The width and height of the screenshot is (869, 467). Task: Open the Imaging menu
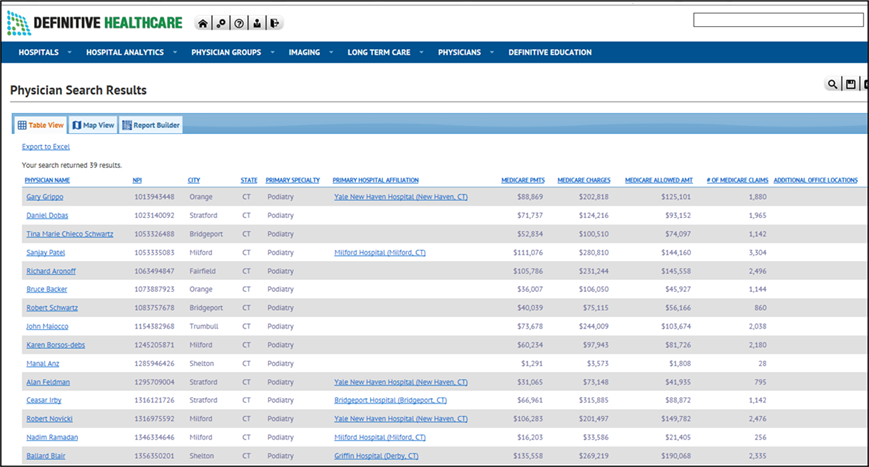tap(304, 52)
